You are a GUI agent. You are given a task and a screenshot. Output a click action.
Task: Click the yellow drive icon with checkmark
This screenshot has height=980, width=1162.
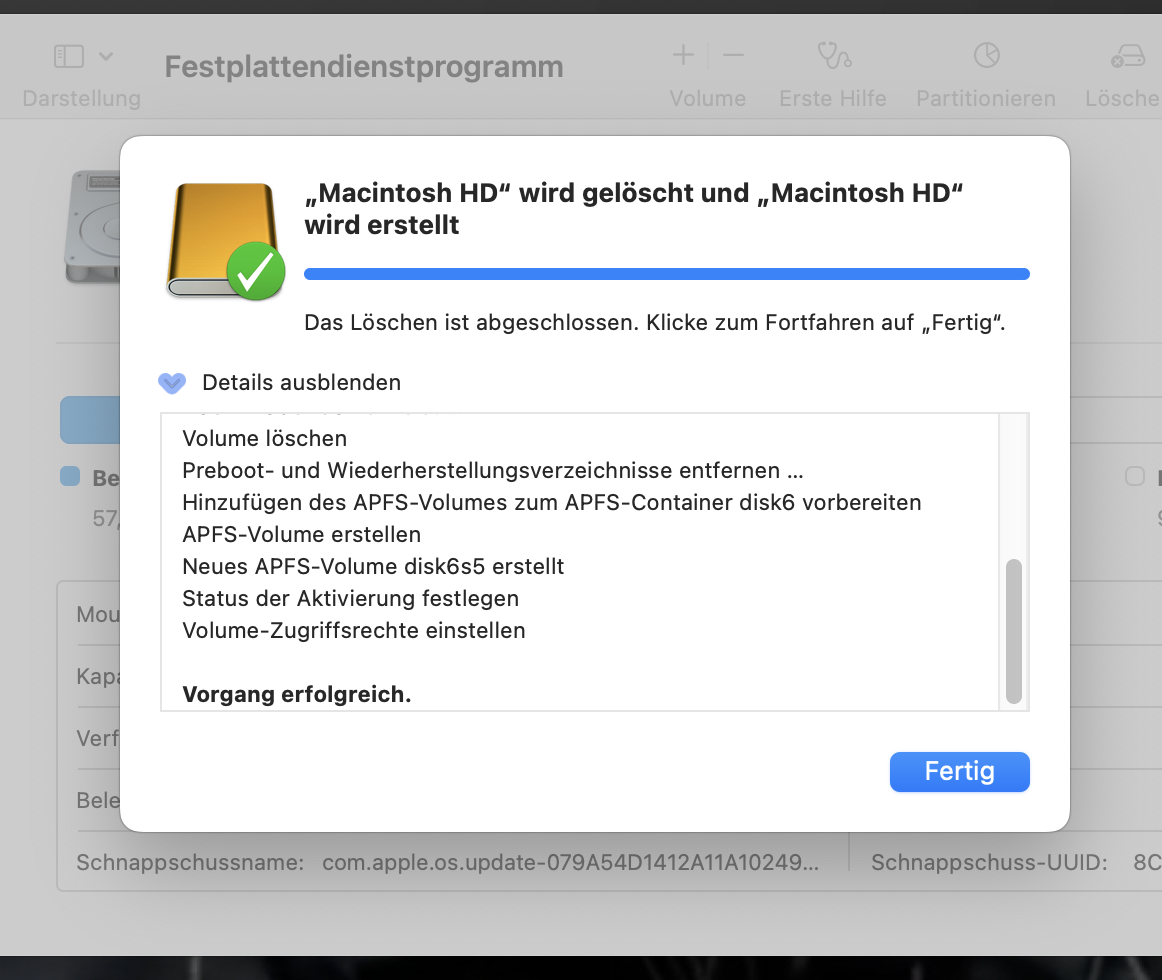click(225, 241)
